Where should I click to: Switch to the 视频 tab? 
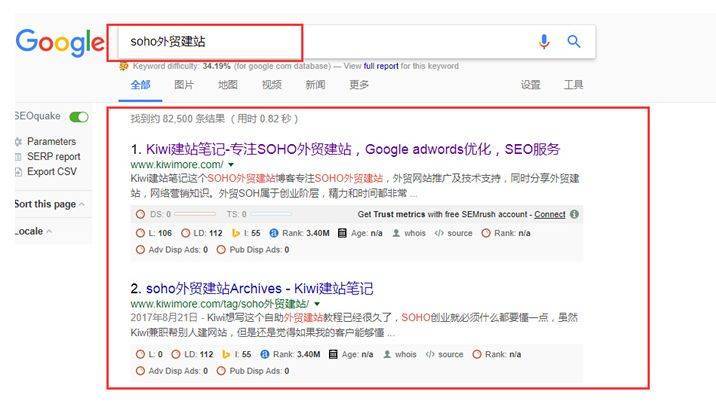pos(271,85)
